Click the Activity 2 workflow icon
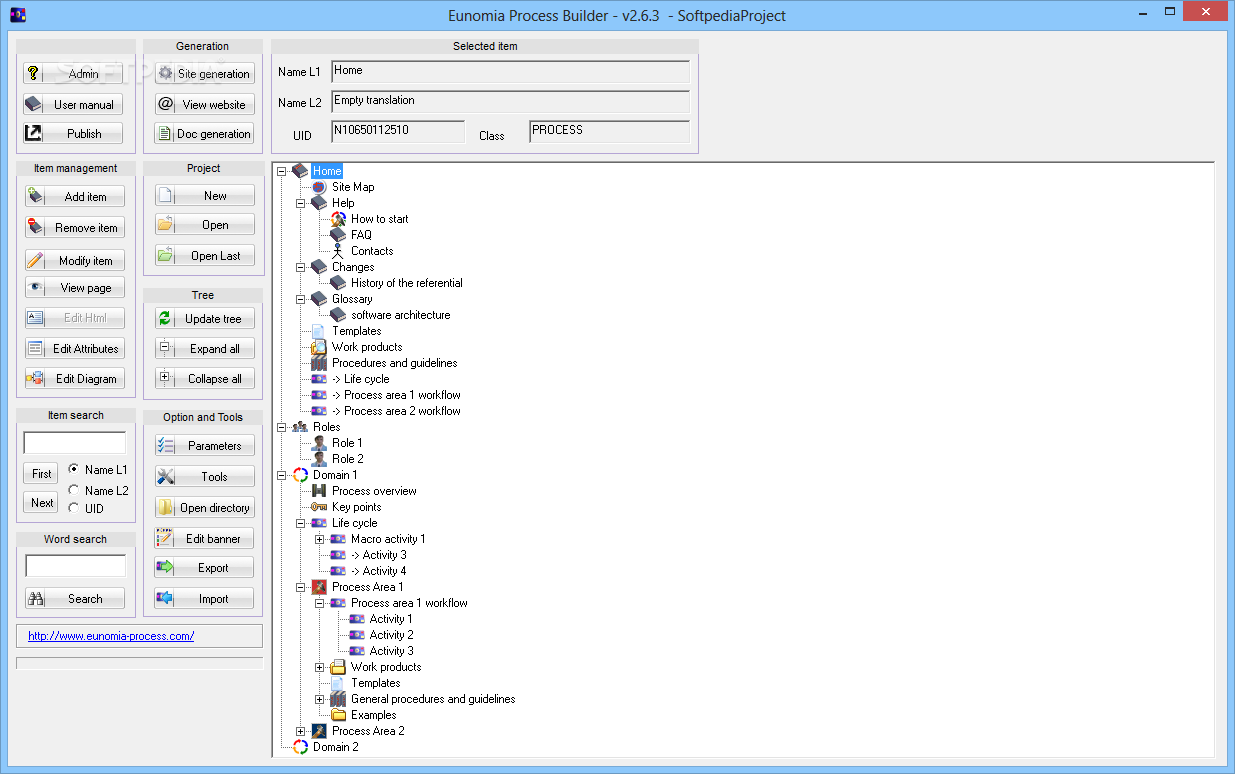Image resolution: width=1235 pixels, height=774 pixels. tap(357, 635)
